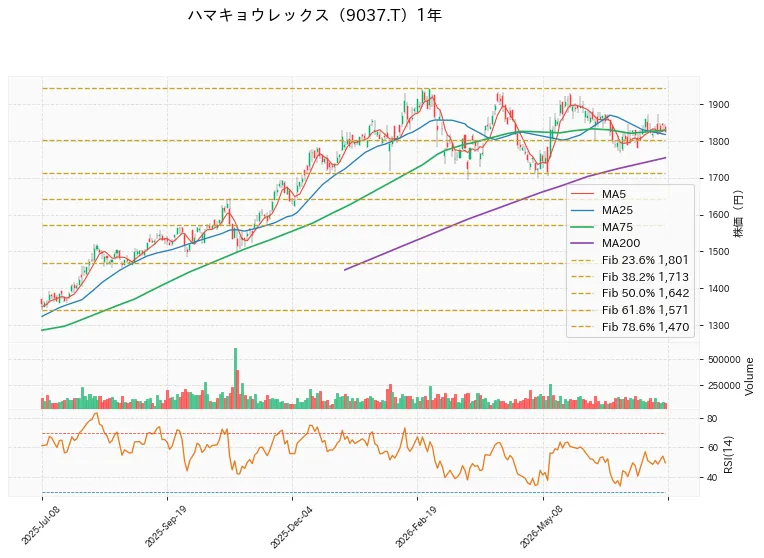Click the 2025-Jul-08 date axis label

pyautogui.click(x=39, y=525)
